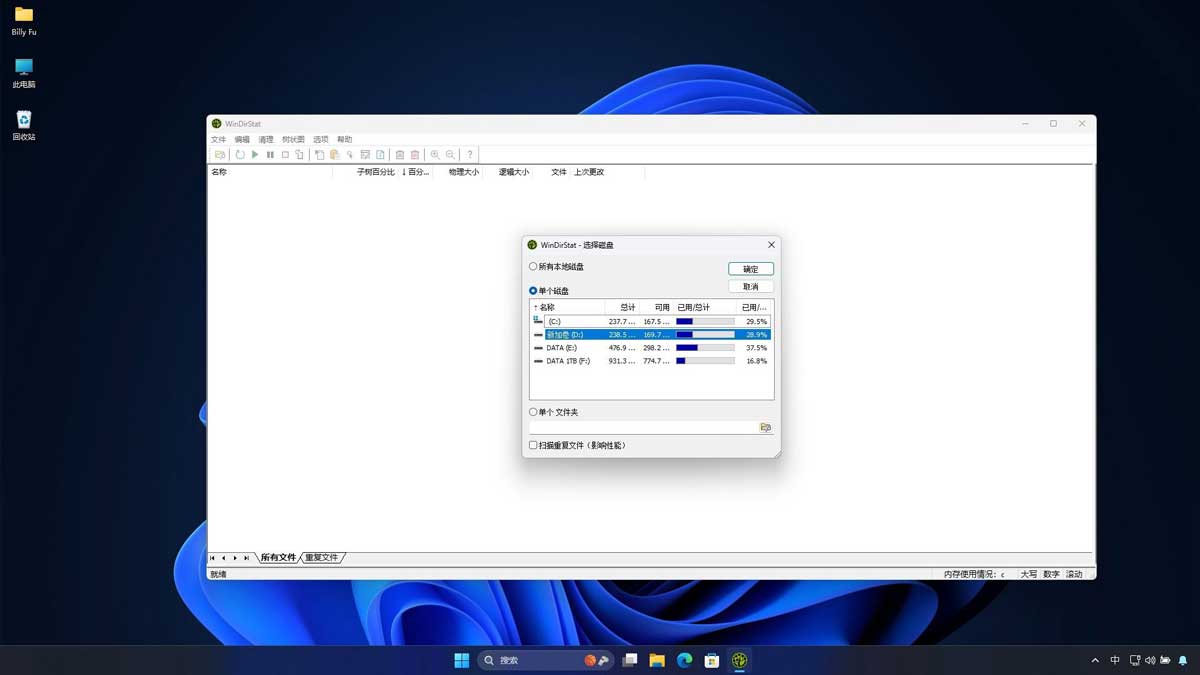
Task: Switch to the 重复文件 tab
Action: 322,557
